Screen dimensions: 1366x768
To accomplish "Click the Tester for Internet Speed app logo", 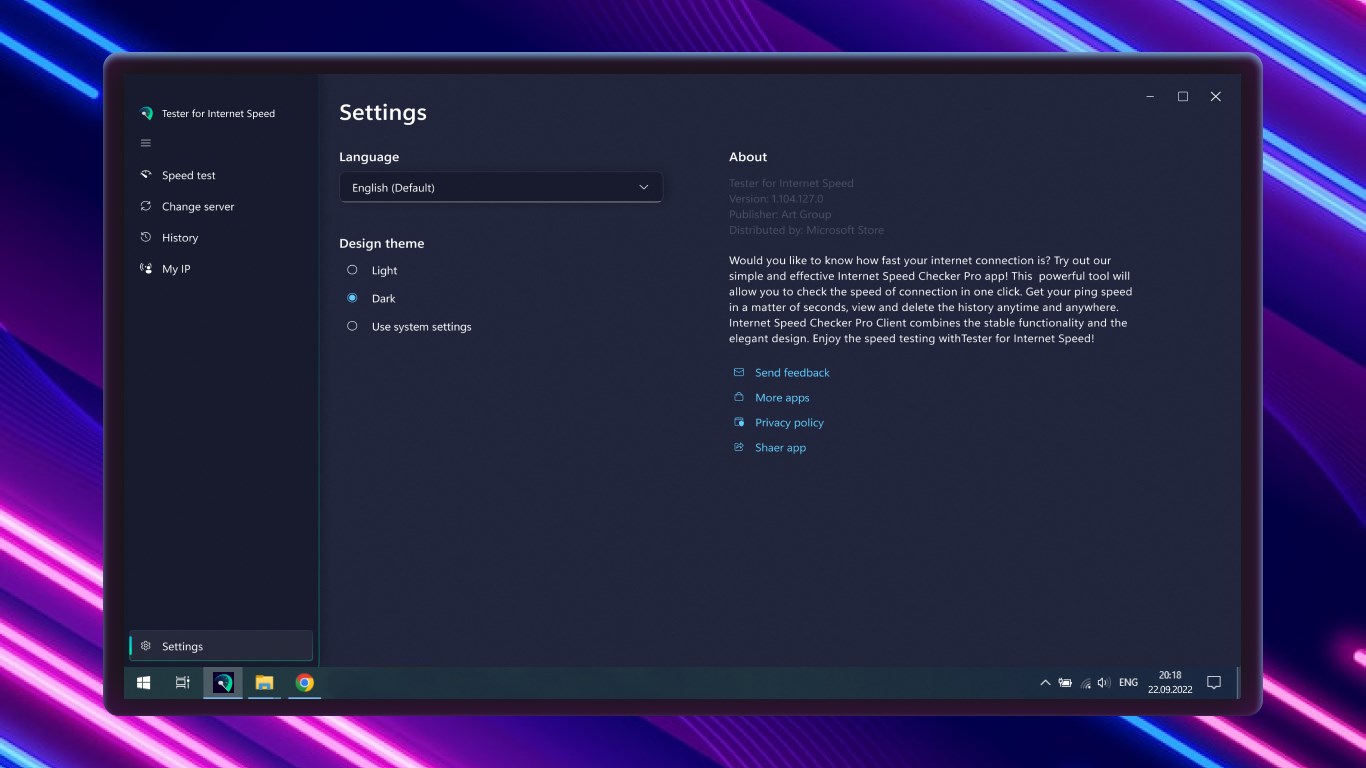I will click(146, 113).
